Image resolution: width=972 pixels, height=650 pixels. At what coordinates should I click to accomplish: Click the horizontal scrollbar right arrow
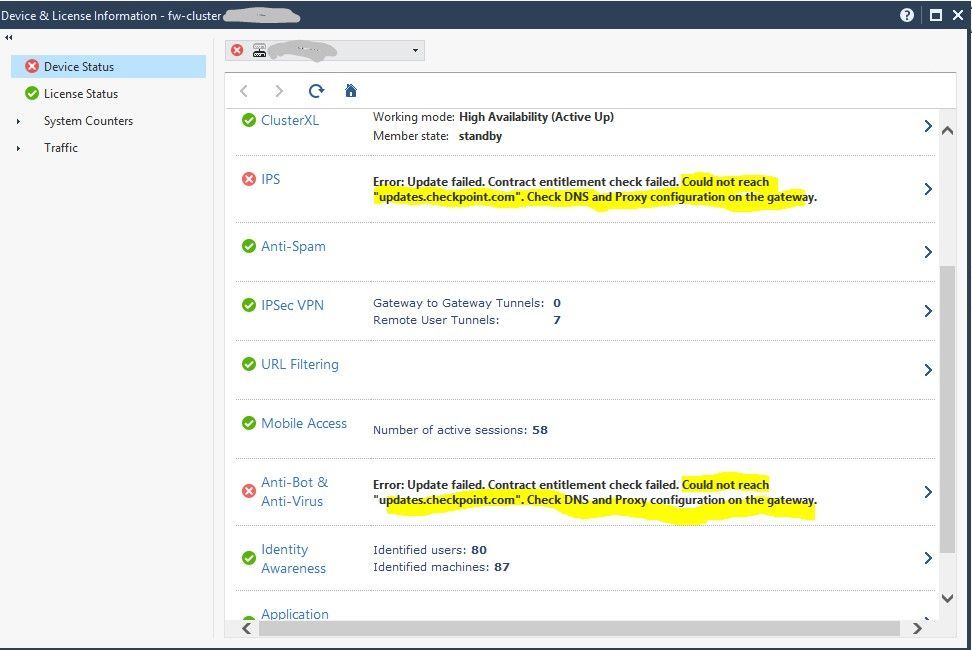(x=918, y=628)
